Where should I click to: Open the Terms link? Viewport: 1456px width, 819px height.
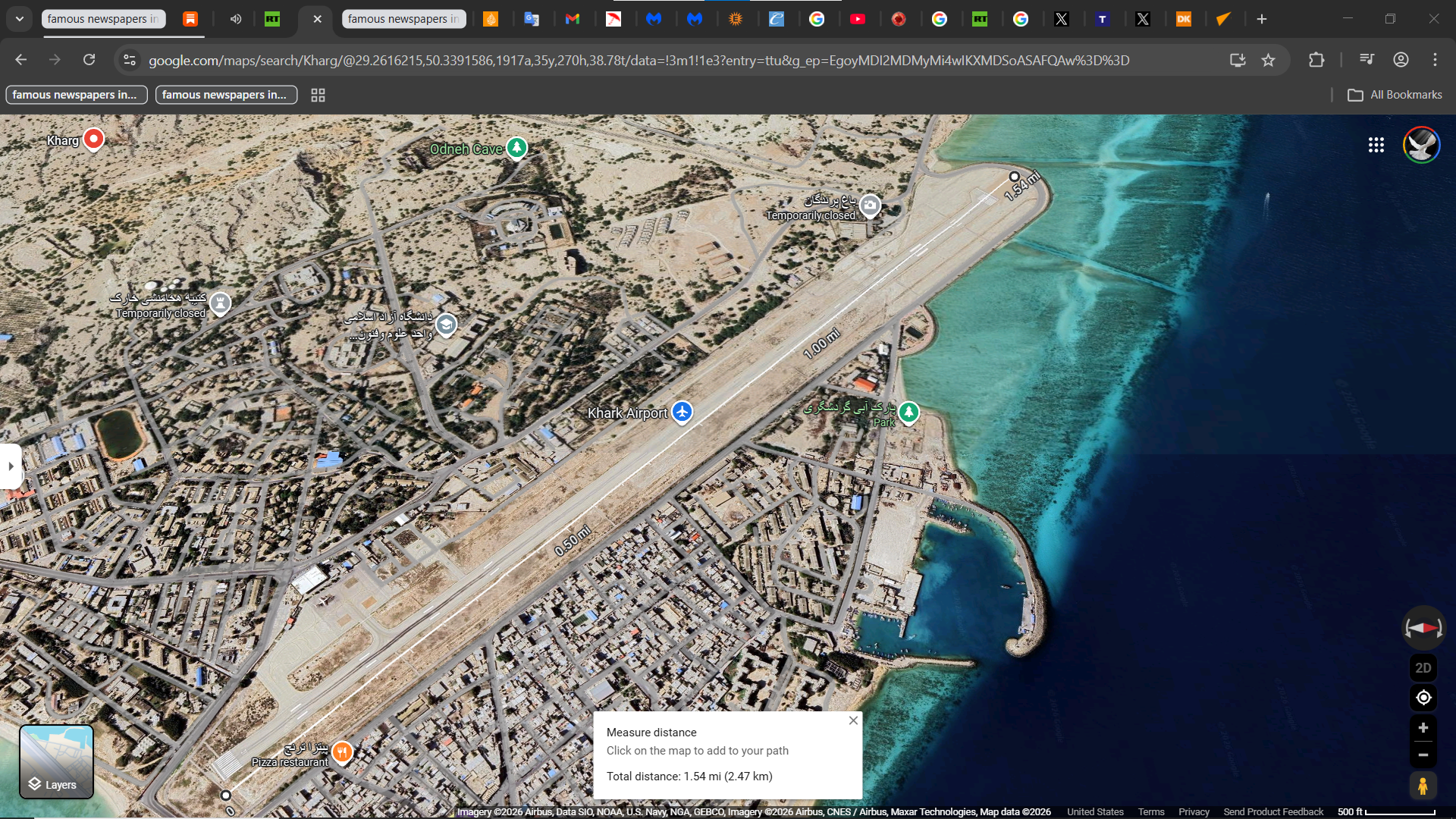tap(1150, 811)
